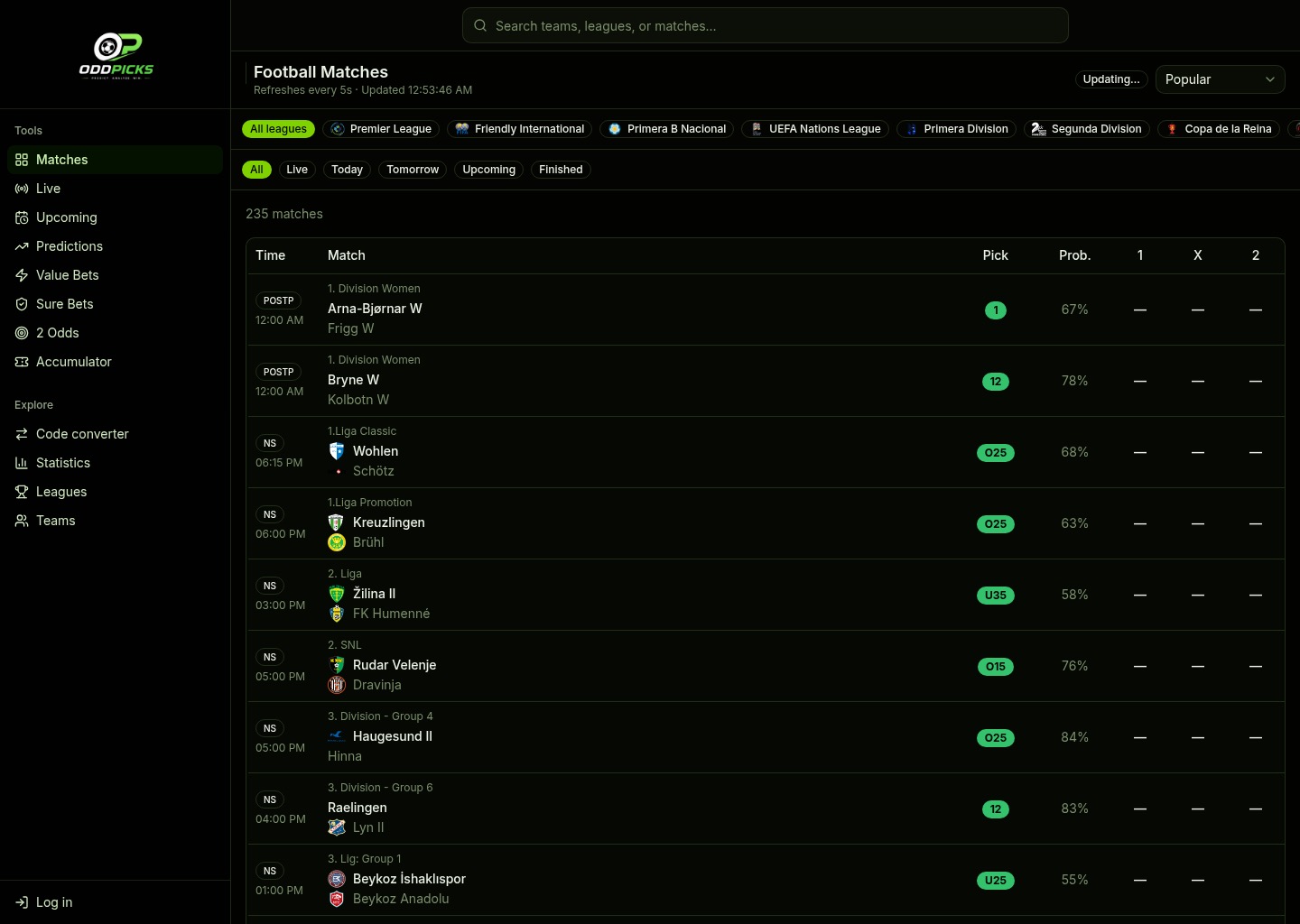The image size is (1300, 924).
Task: Click the Updating... status button
Action: pos(1111,79)
